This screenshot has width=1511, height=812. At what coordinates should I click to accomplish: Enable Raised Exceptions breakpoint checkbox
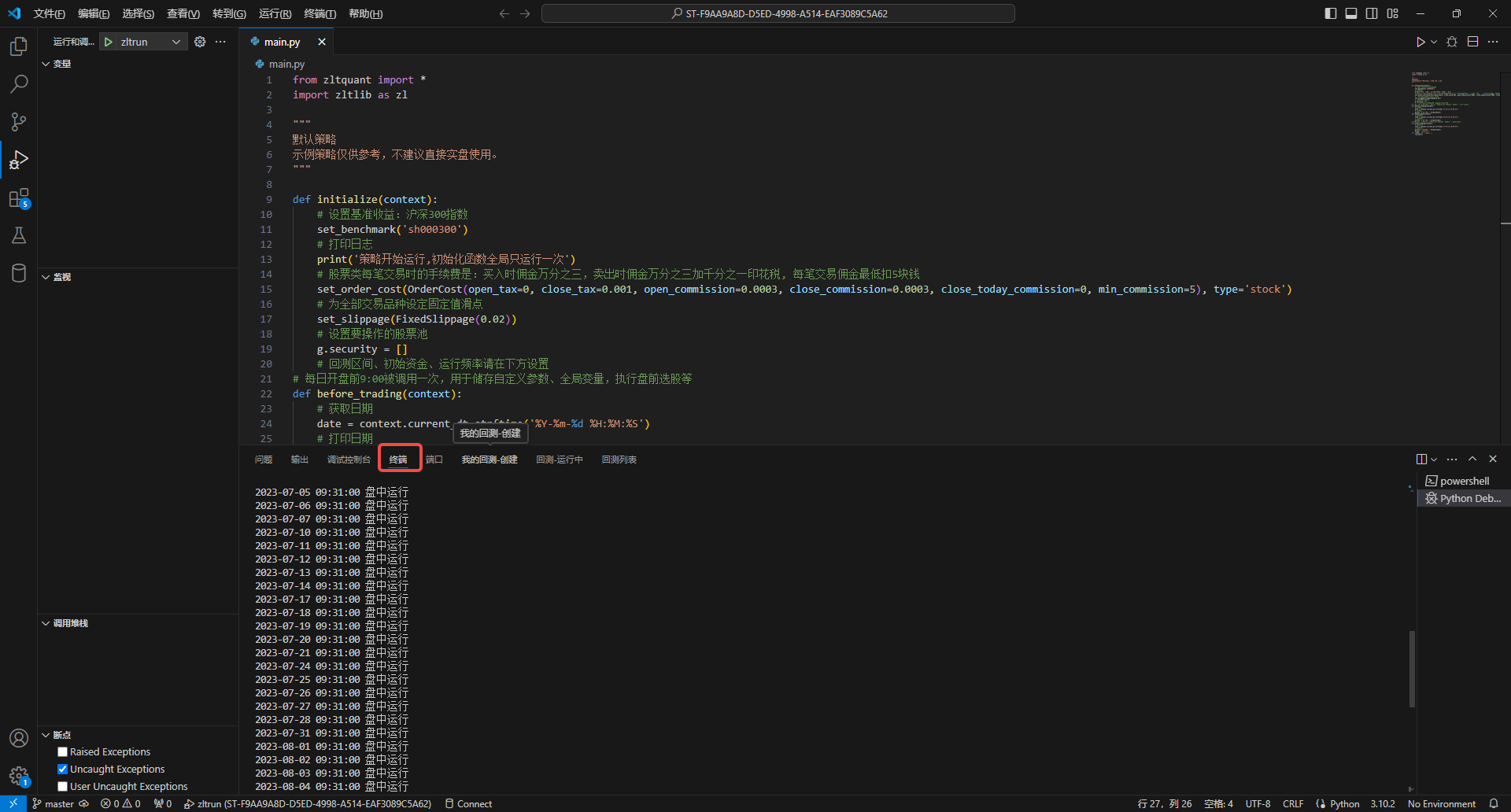click(x=63, y=752)
